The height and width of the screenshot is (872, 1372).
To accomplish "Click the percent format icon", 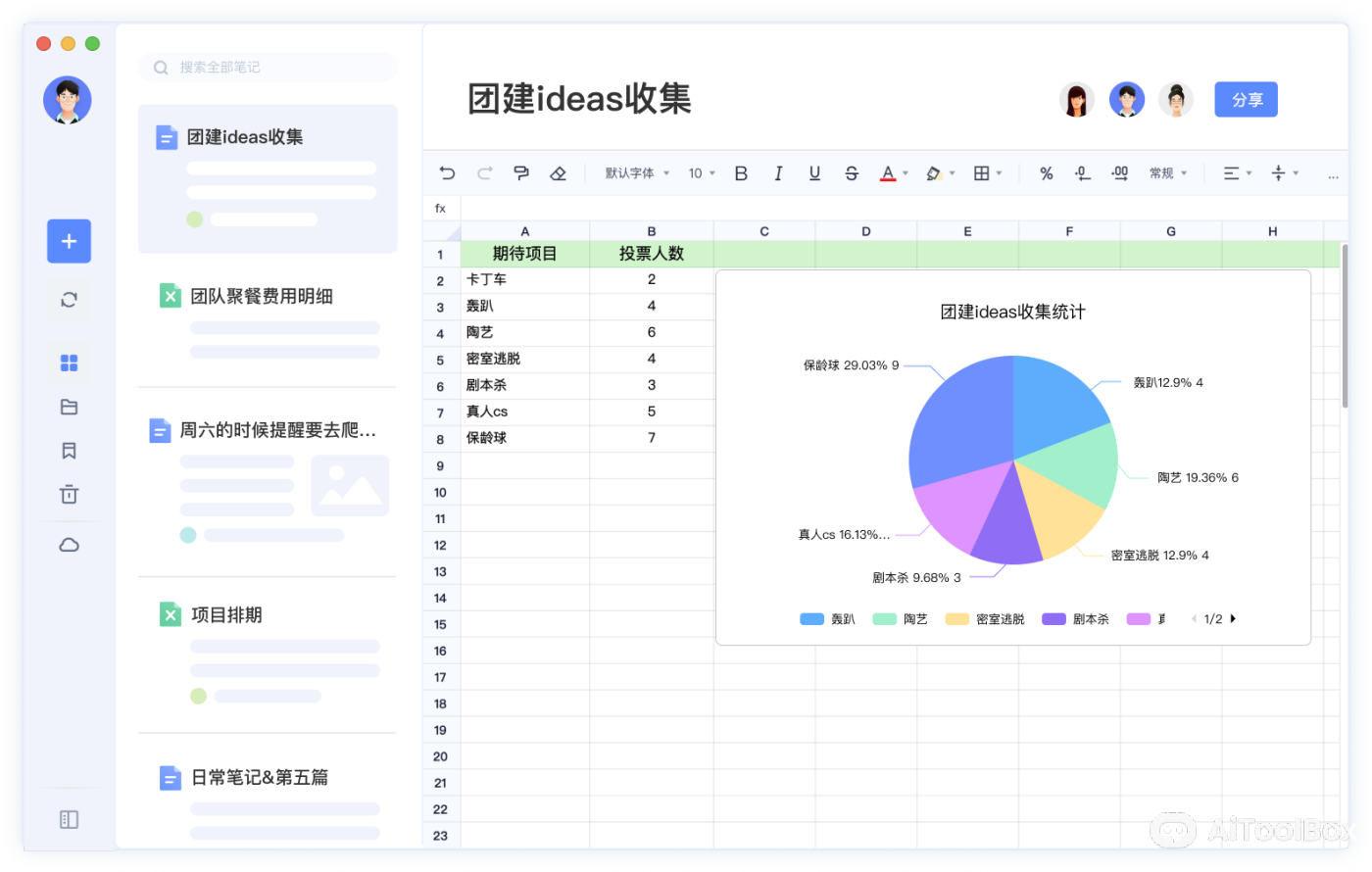I will click(1046, 173).
